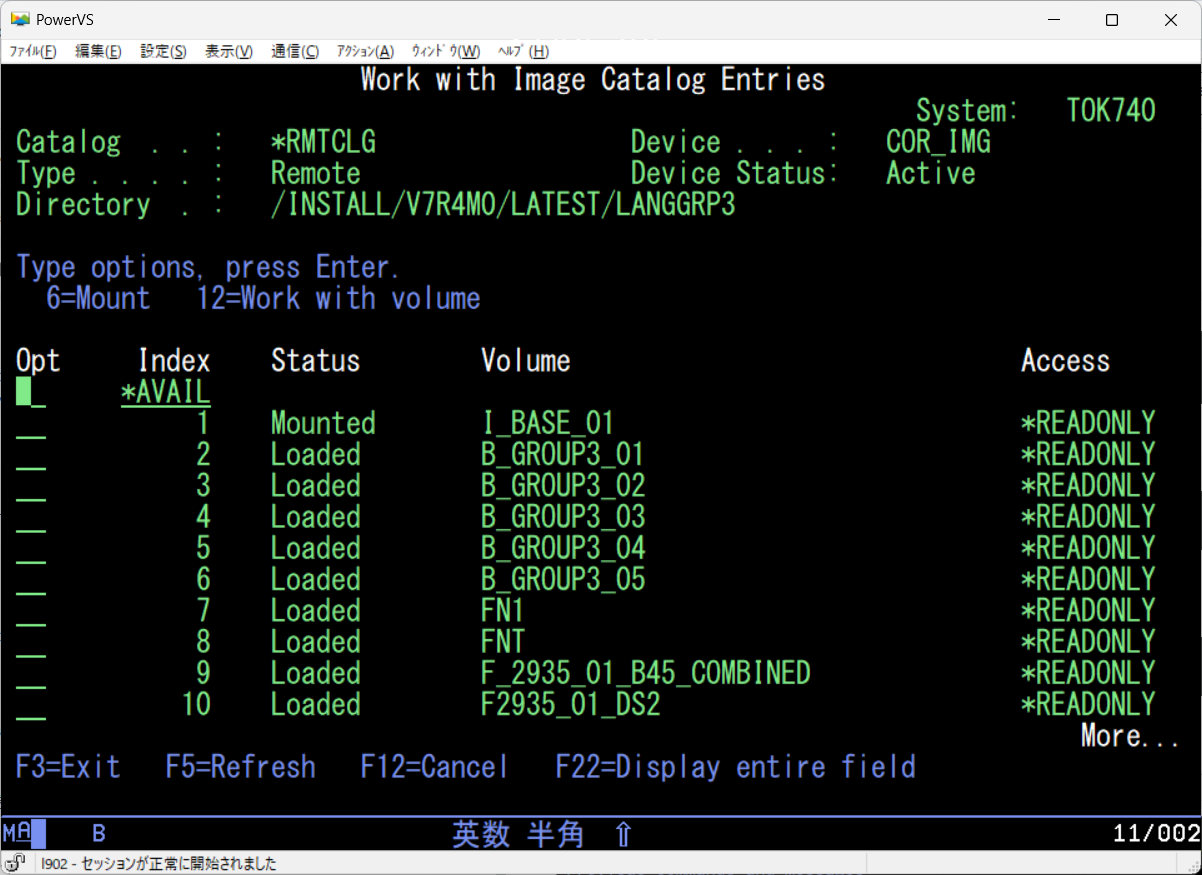The image size is (1202, 875).
Task: Click the Status column header
Action: pos(315,361)
